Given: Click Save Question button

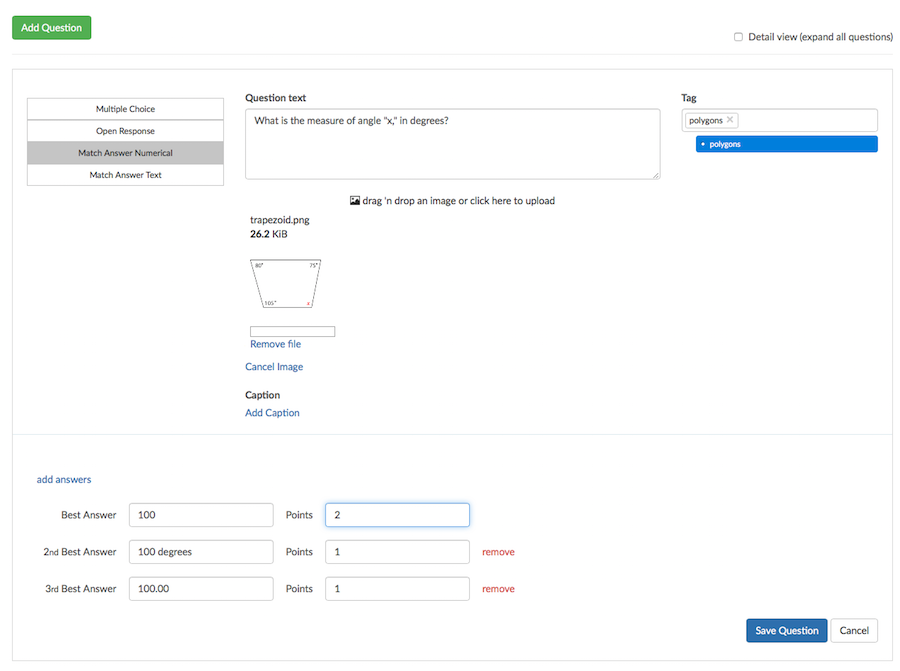Looking at the screenshot, I should click(786, 630).
